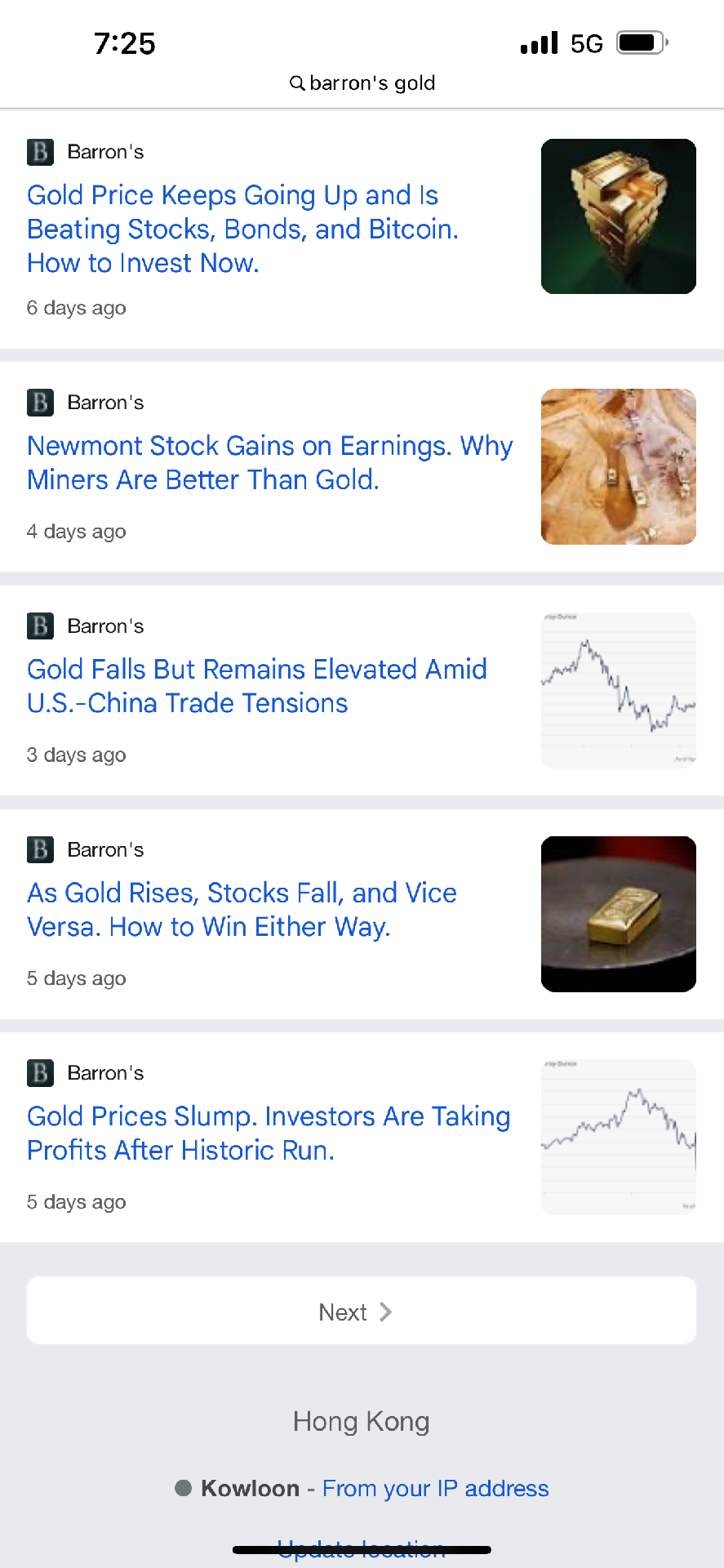Tap "From your IP address" link

click(435, 1488)
